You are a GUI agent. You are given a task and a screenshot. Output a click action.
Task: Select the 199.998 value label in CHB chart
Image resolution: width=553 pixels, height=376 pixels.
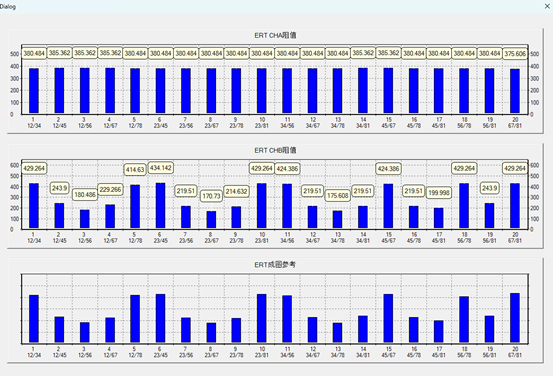click(439, 193)
